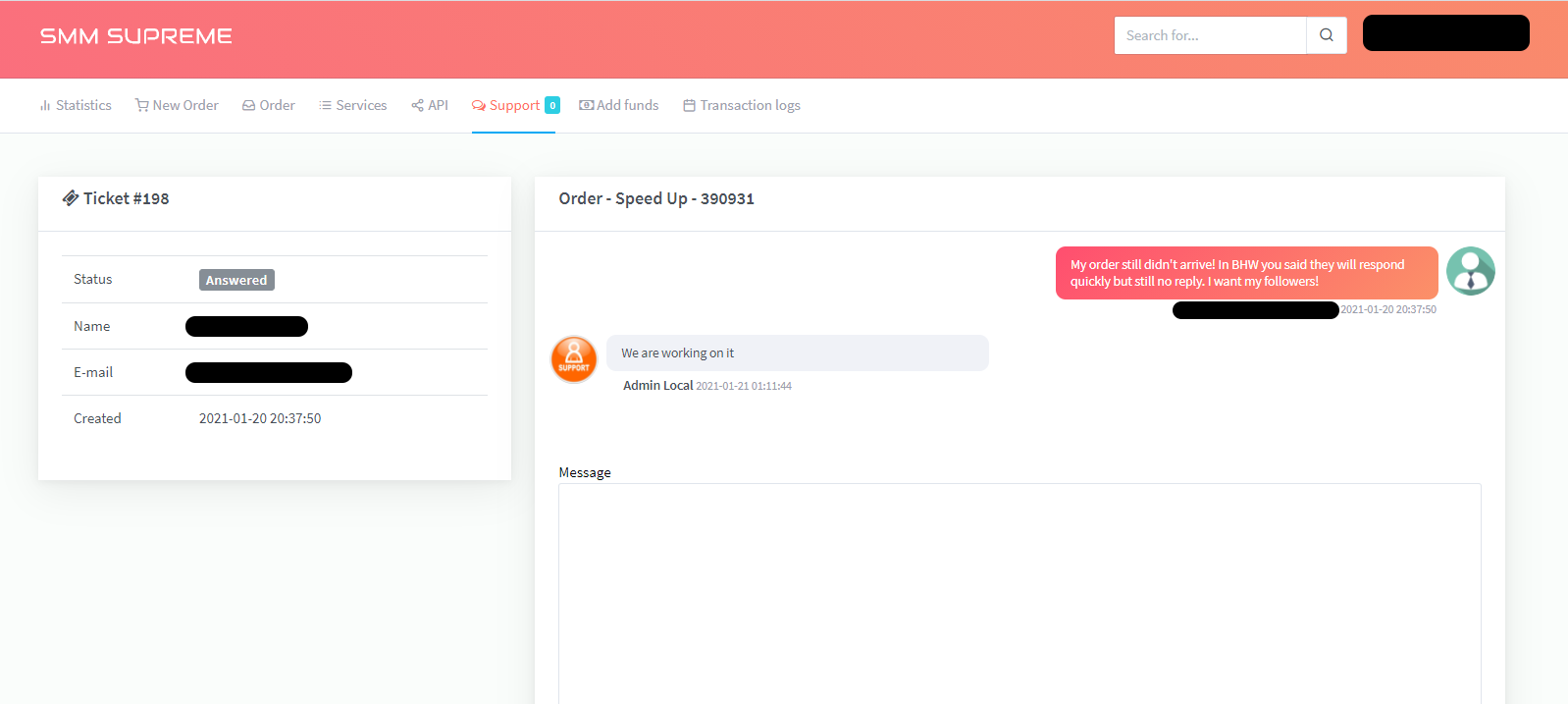This screenshot has height=704, width=1568.
Task: Click the Support chat bubbles icon
Action: pyautogui.click(x=479, y=105)
